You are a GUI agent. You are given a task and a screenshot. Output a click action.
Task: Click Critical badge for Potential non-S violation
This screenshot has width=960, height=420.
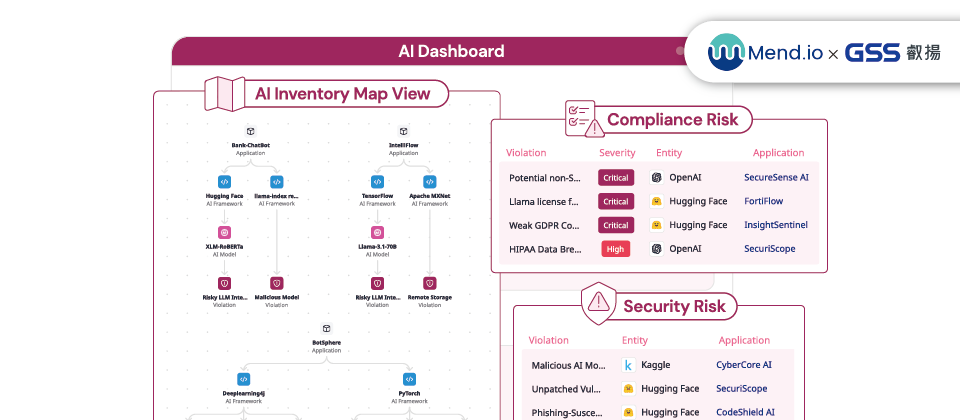[x=616, y=178]
